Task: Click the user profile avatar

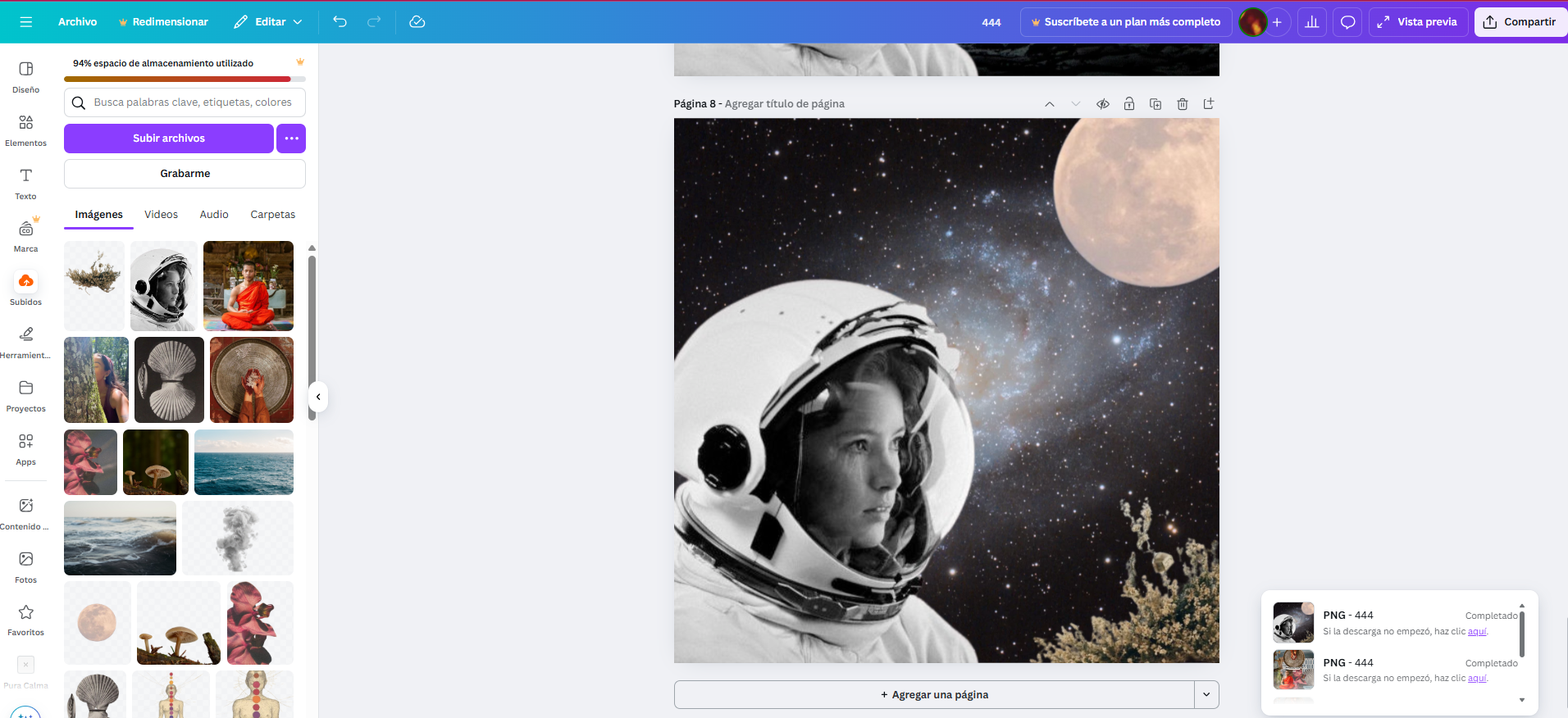Action: [x=1252, y=22]
